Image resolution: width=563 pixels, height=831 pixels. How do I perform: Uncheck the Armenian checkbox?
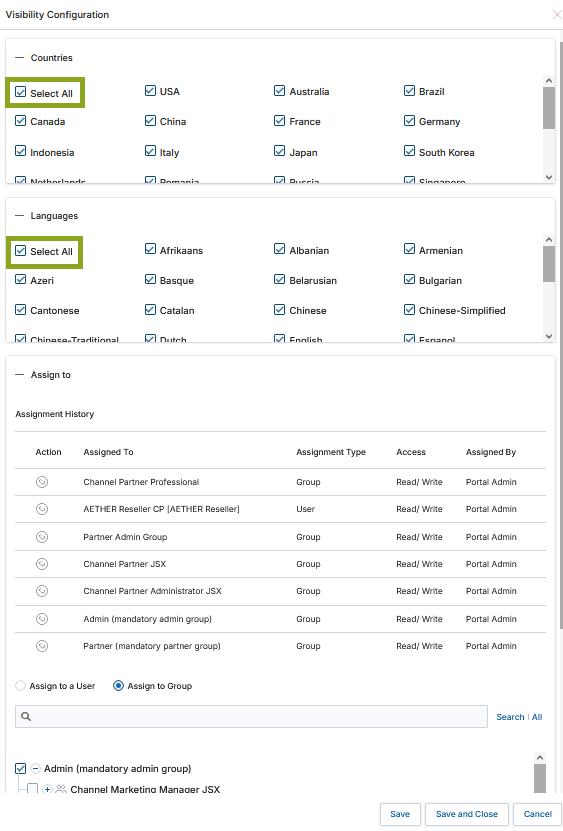coord(409,249)
